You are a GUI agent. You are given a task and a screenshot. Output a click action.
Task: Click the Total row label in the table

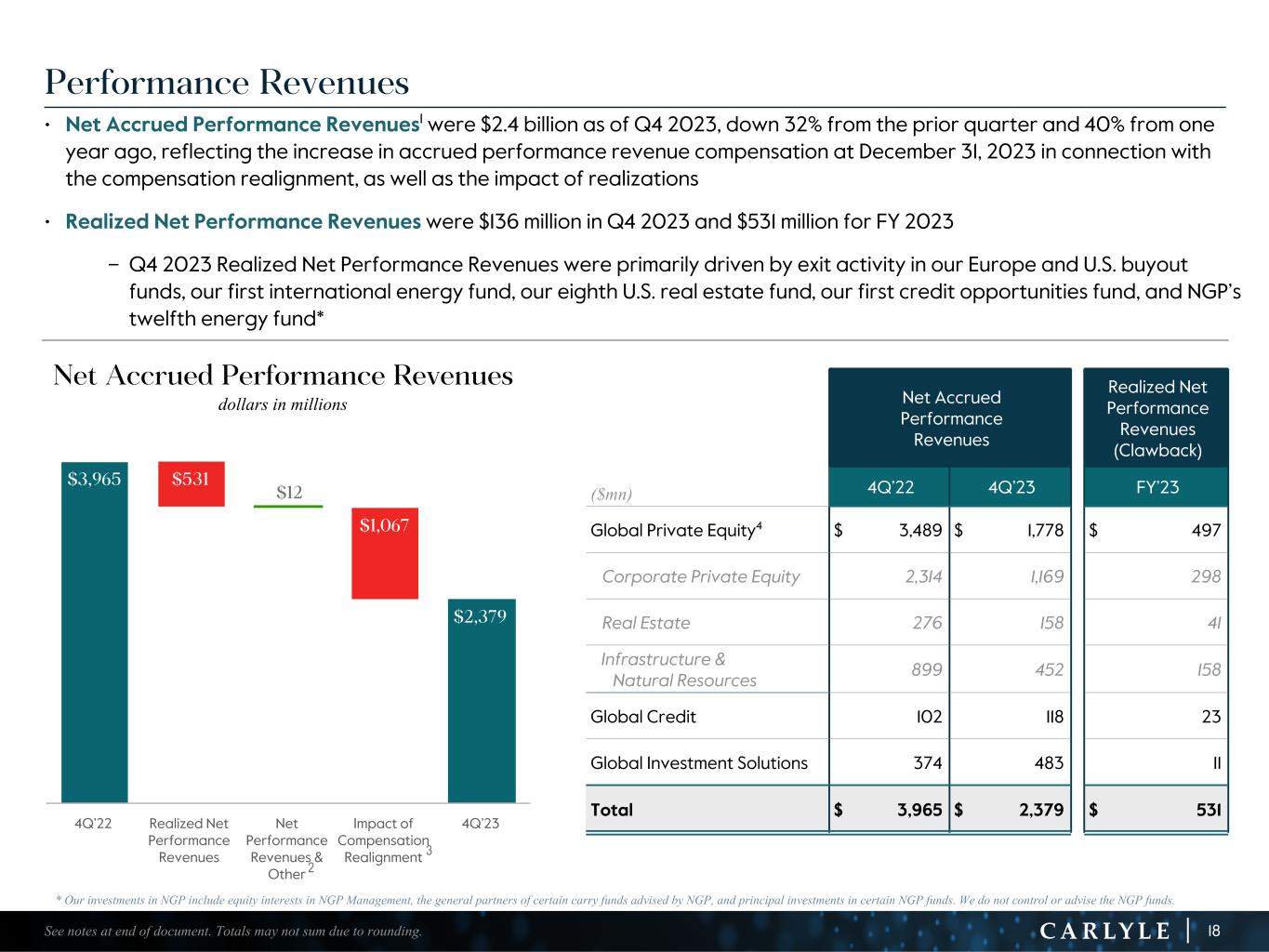(612, 810)
